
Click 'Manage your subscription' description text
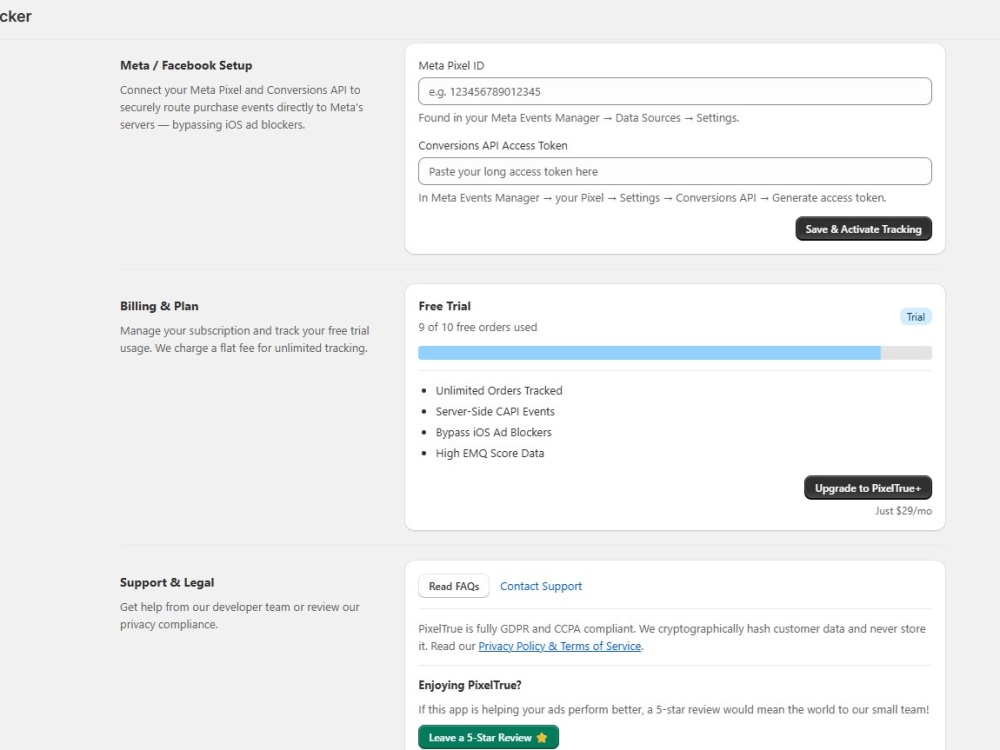click(x=244, y=339)
